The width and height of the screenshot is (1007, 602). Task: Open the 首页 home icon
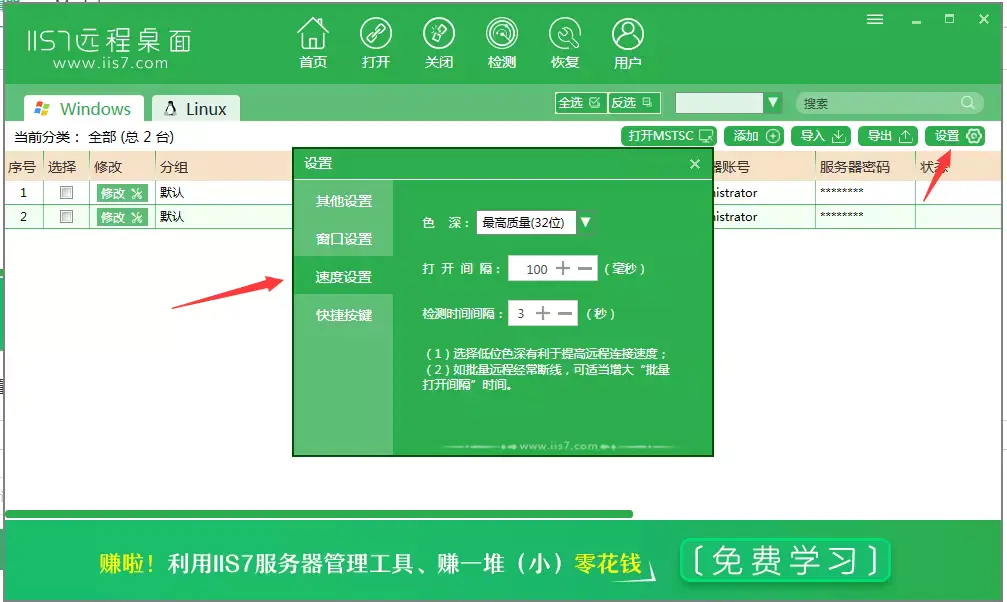click(313, 42)
